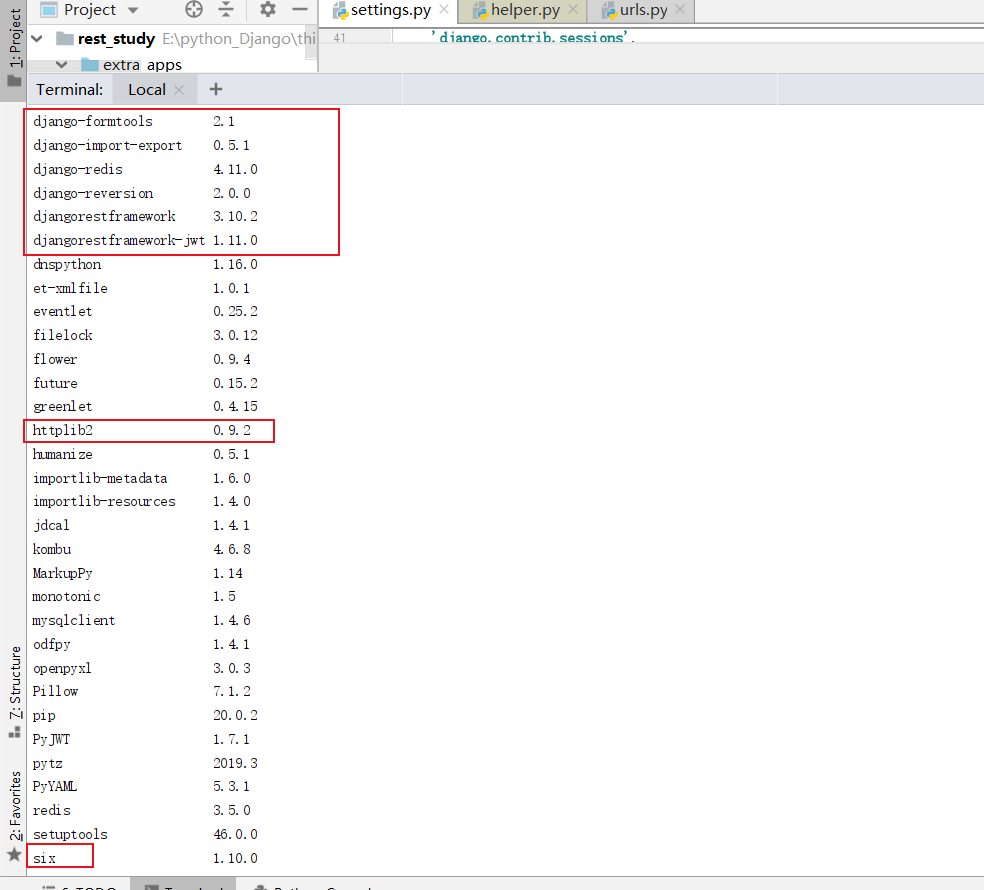Collapse the rest_study project node

coord(37,39)
